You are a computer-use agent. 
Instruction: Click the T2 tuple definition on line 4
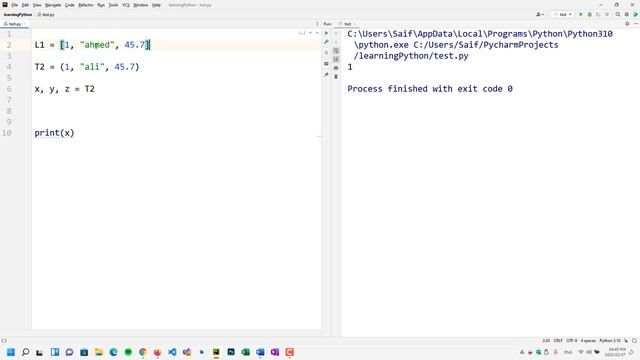pyautogui.click(x=87, y=67)
